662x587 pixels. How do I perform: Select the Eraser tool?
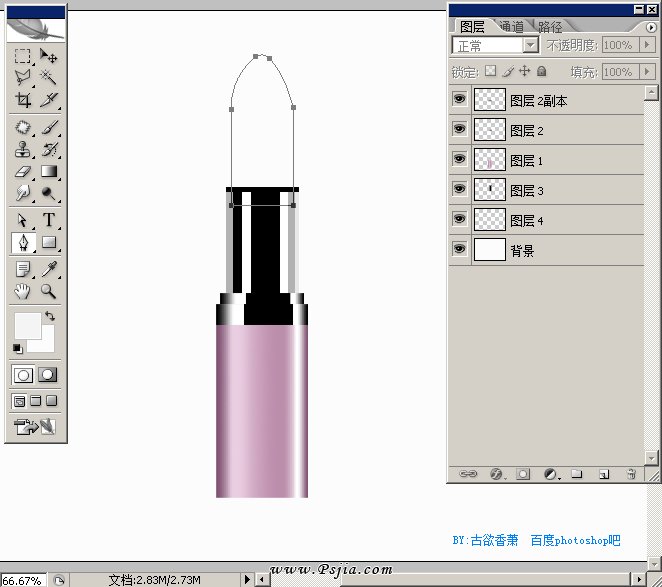(22, 171)
